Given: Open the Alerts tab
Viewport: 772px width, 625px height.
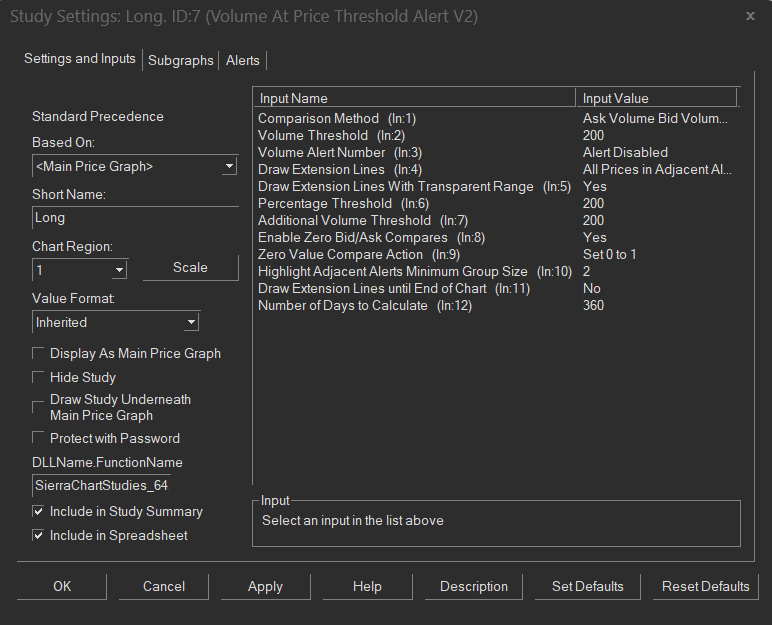Looking at the screenshot, I should click(x=243, y=60).
